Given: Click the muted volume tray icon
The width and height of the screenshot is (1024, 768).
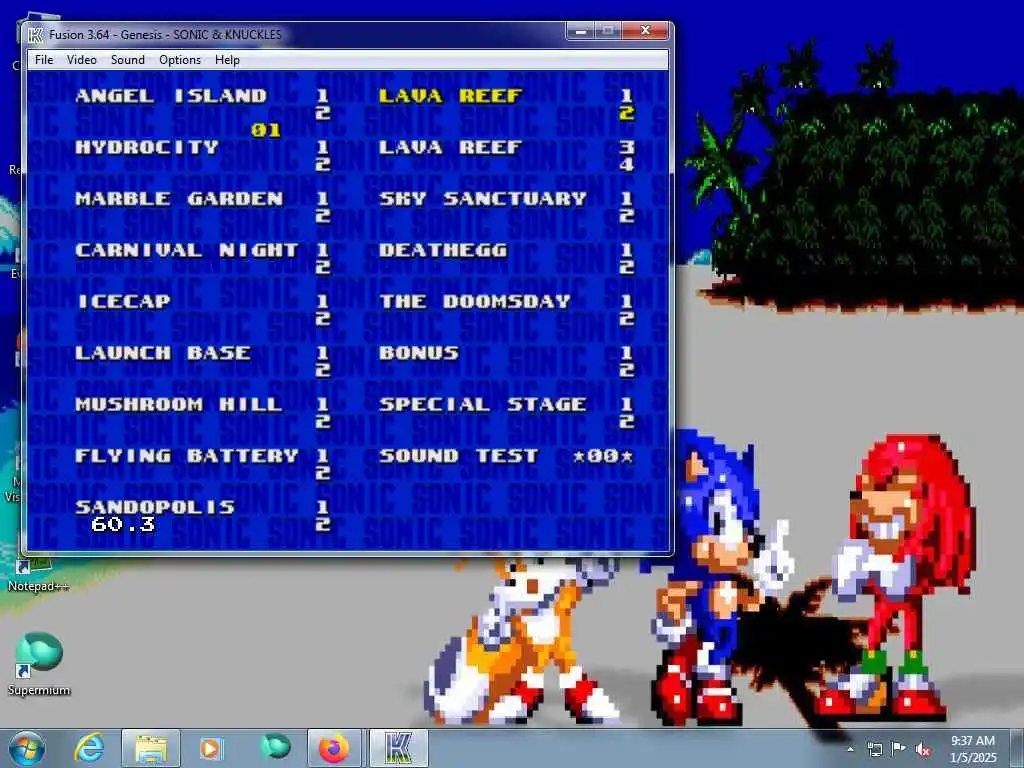Looking at the screenshot, I should 923,749.
